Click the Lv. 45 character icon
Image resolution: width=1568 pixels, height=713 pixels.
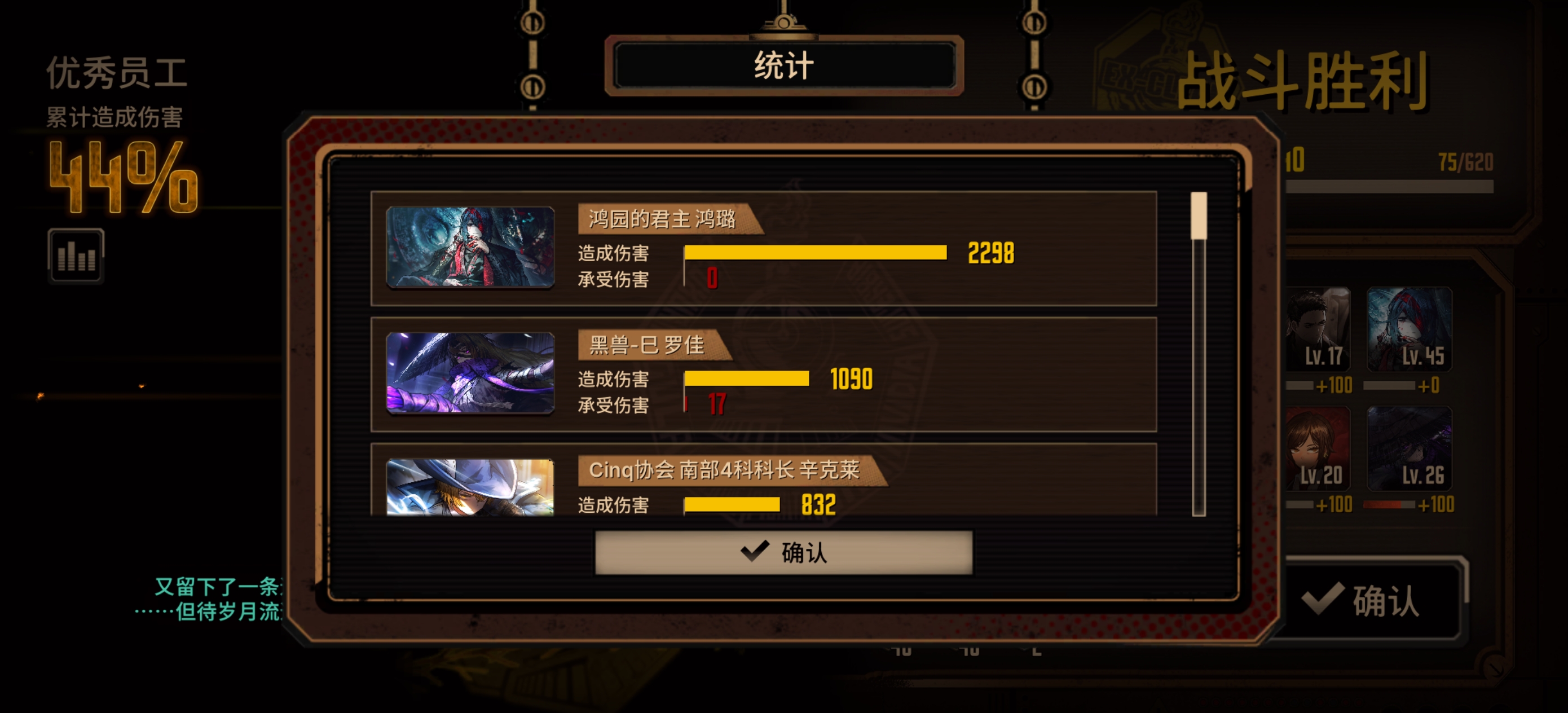tap(1409, 329)
